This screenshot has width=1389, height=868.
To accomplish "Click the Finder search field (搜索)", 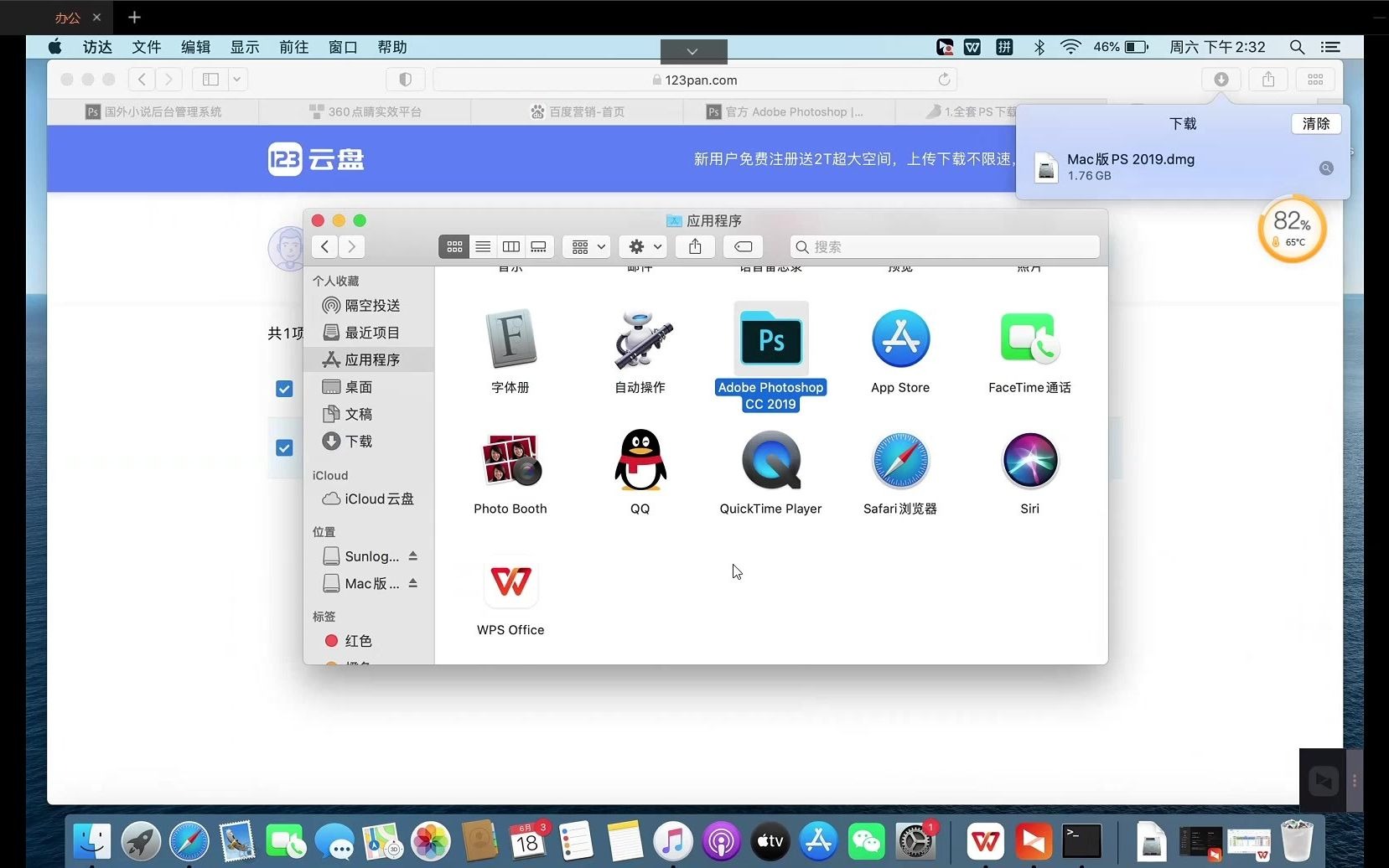I will (x=945, y=246).
